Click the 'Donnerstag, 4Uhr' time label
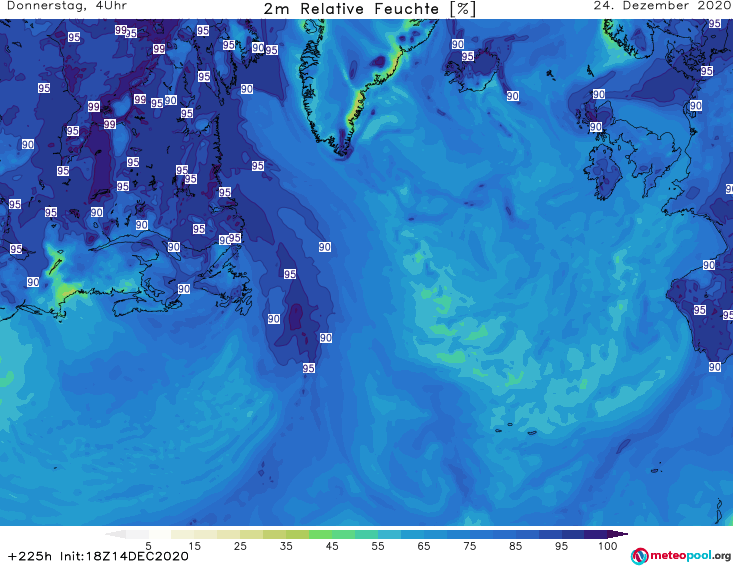Viewport: 733px width, 566px height. (x=67, y=6)
